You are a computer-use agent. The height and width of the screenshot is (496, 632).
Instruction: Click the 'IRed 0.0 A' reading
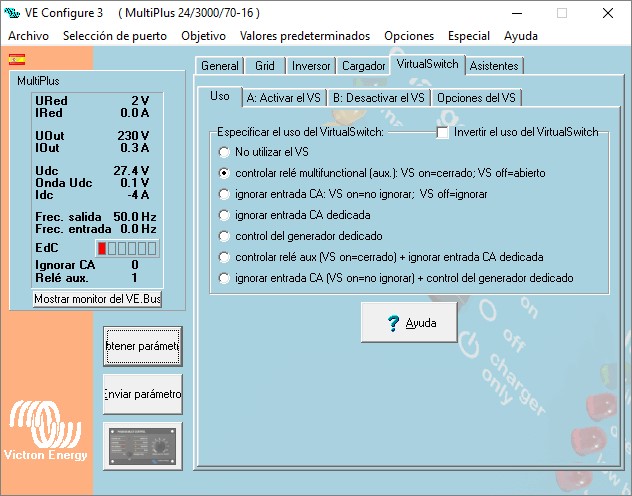[x=92, y=113]
